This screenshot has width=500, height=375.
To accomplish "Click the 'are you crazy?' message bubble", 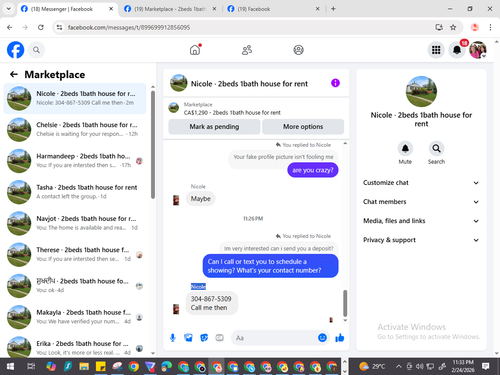I will 313,170.
